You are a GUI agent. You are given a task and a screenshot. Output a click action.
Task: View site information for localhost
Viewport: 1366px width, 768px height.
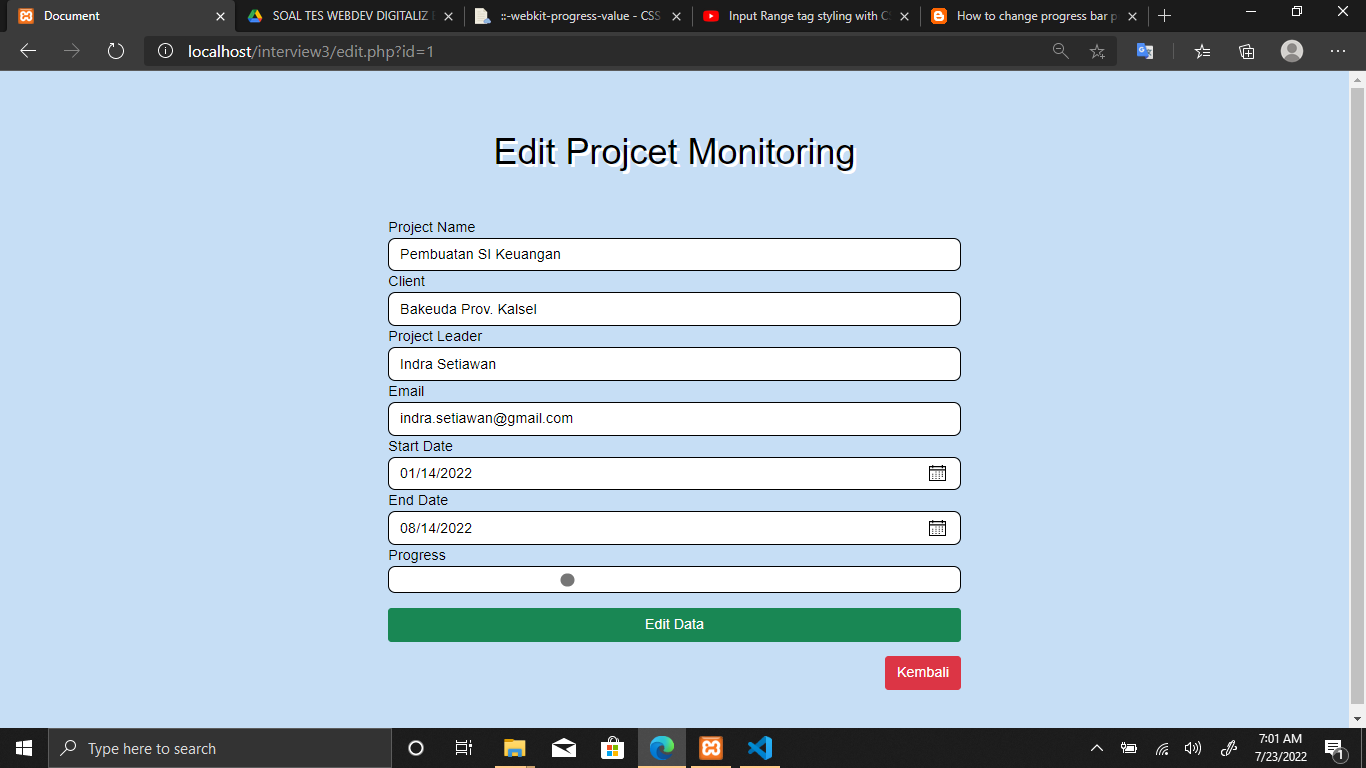coord(166,51)
